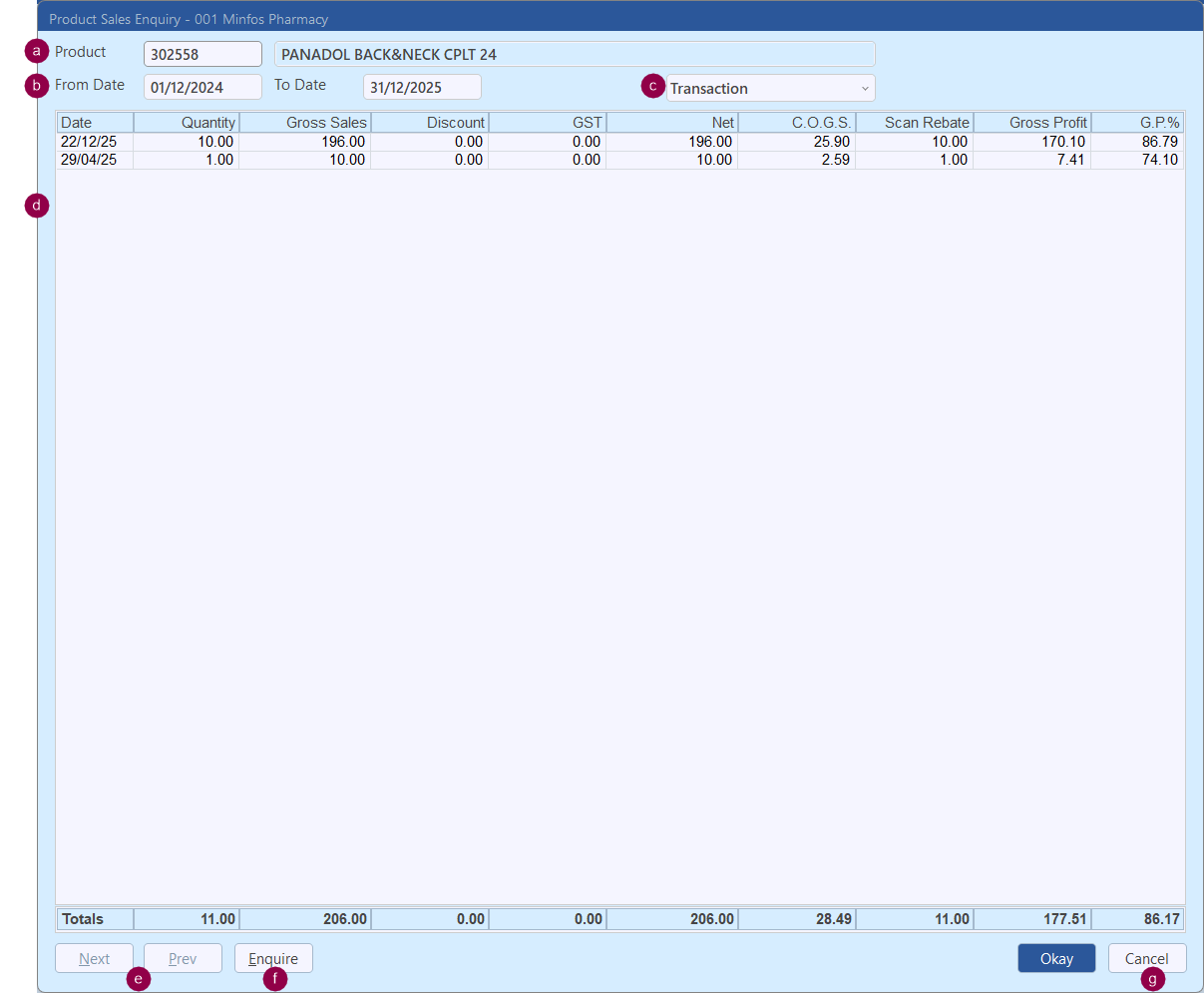The height and width of the screenshot is (993, 1204).
Task: Focus the From Date field
Action: click(202, 87)
